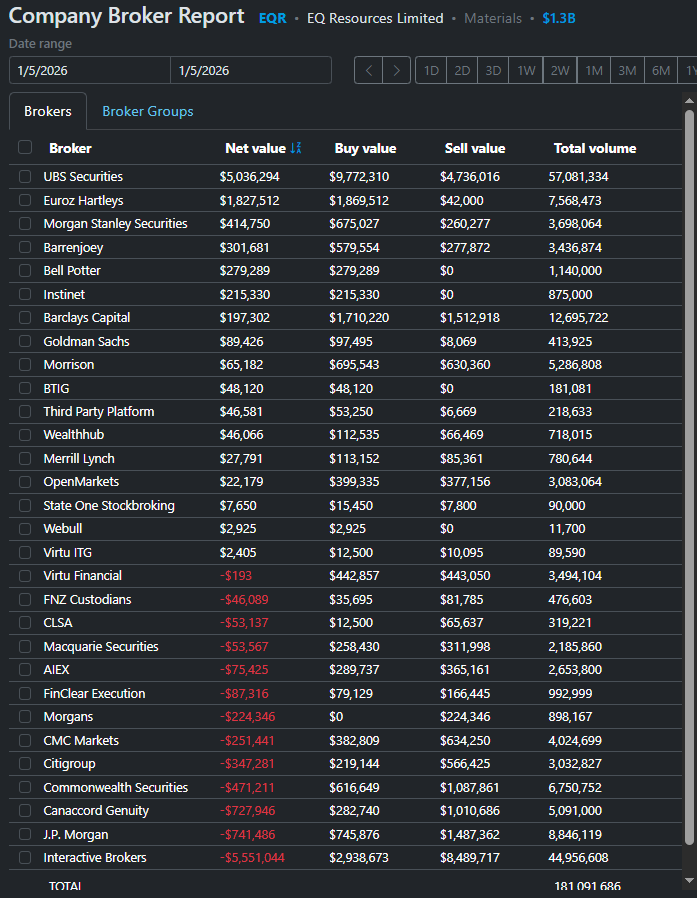
Task: Click the EQ Resources Limited company name
Action: [x=375, y=18]
